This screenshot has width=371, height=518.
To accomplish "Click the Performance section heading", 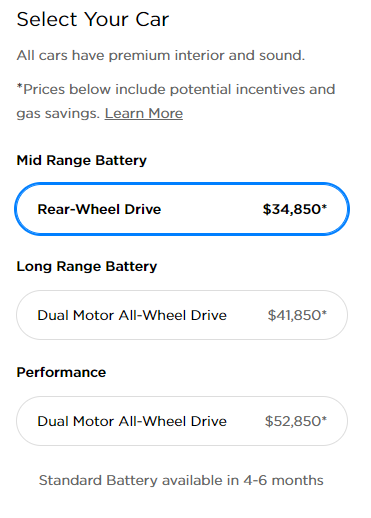I will point(61,372).
